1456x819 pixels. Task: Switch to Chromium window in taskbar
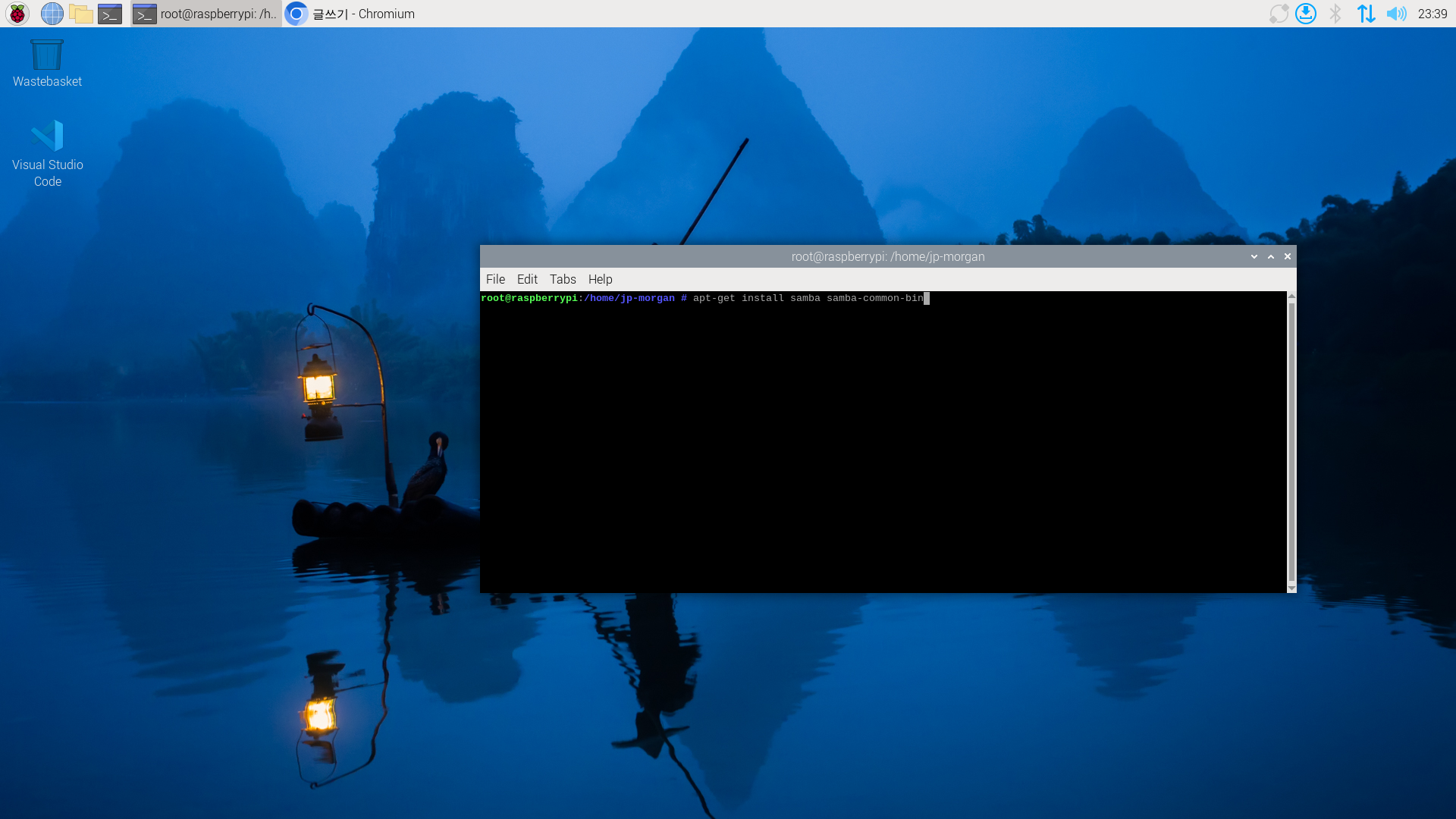pos(350,14)
